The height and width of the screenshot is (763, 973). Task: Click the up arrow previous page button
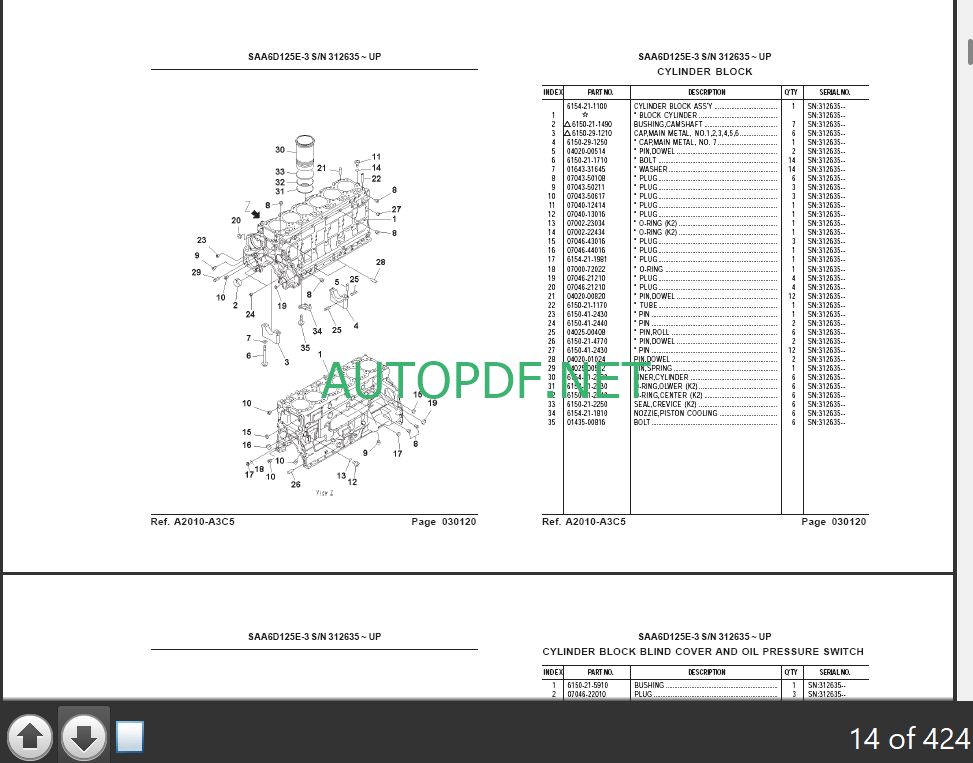pos(30,738)
